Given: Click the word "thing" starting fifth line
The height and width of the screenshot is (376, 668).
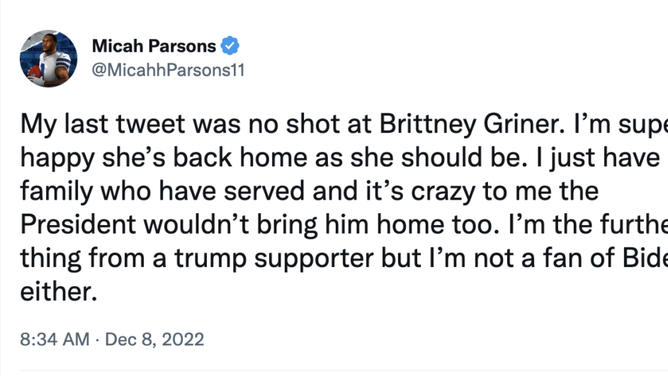Looking at the screenshot, I should [51, 259].
